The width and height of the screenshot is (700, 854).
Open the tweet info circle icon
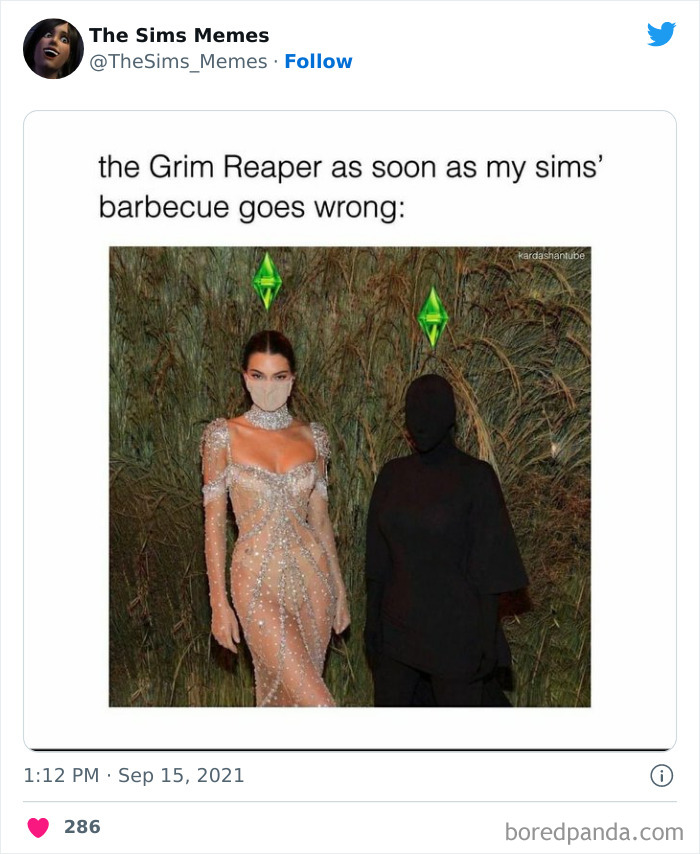coord(661,776)
